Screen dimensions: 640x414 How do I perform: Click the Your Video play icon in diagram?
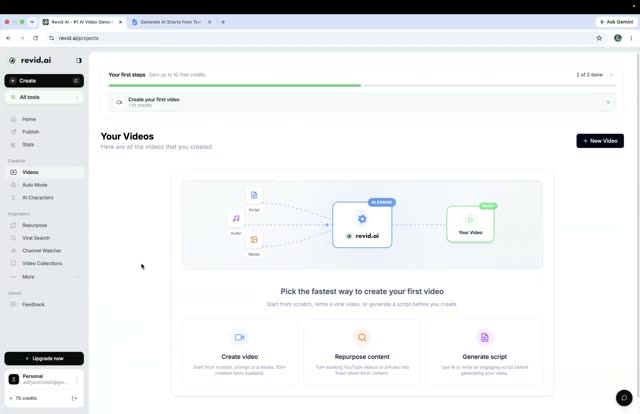pyautogui.click(x=470, y=220)
